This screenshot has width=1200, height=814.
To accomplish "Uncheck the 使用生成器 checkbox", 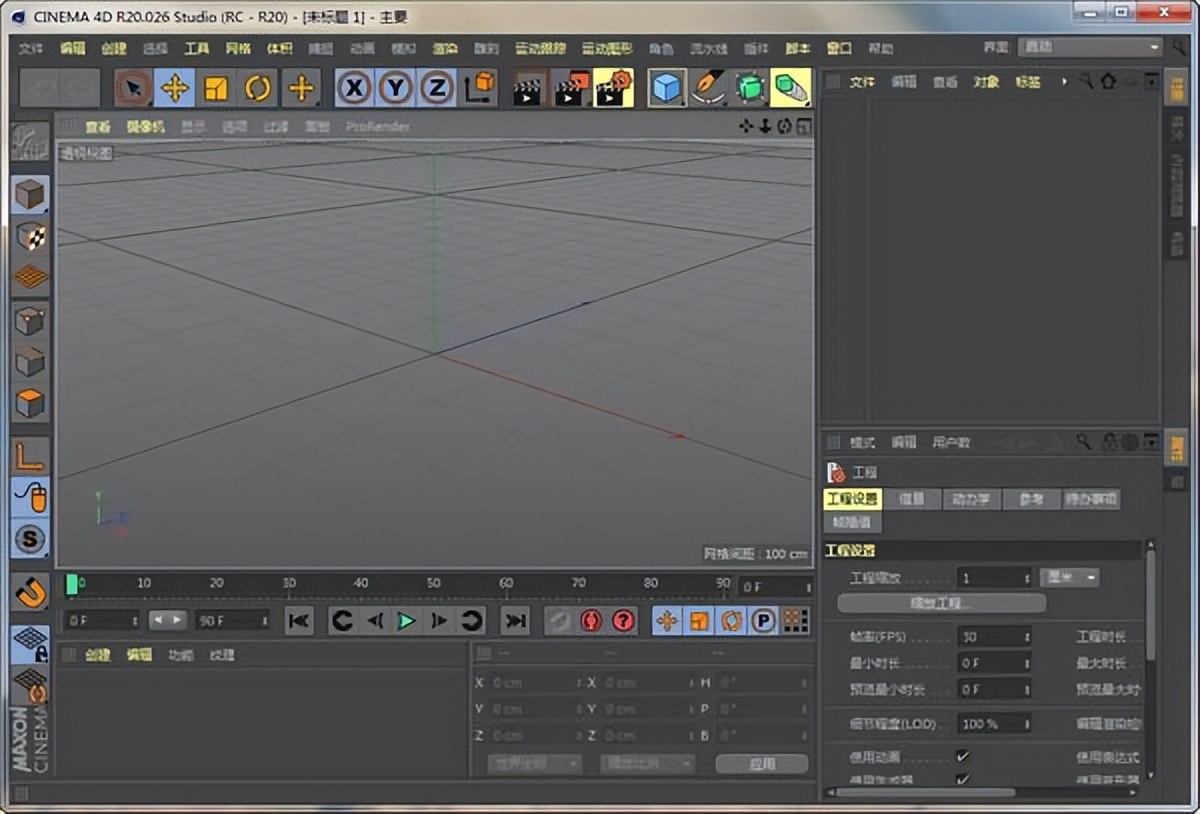I will [x=962, y=777].
